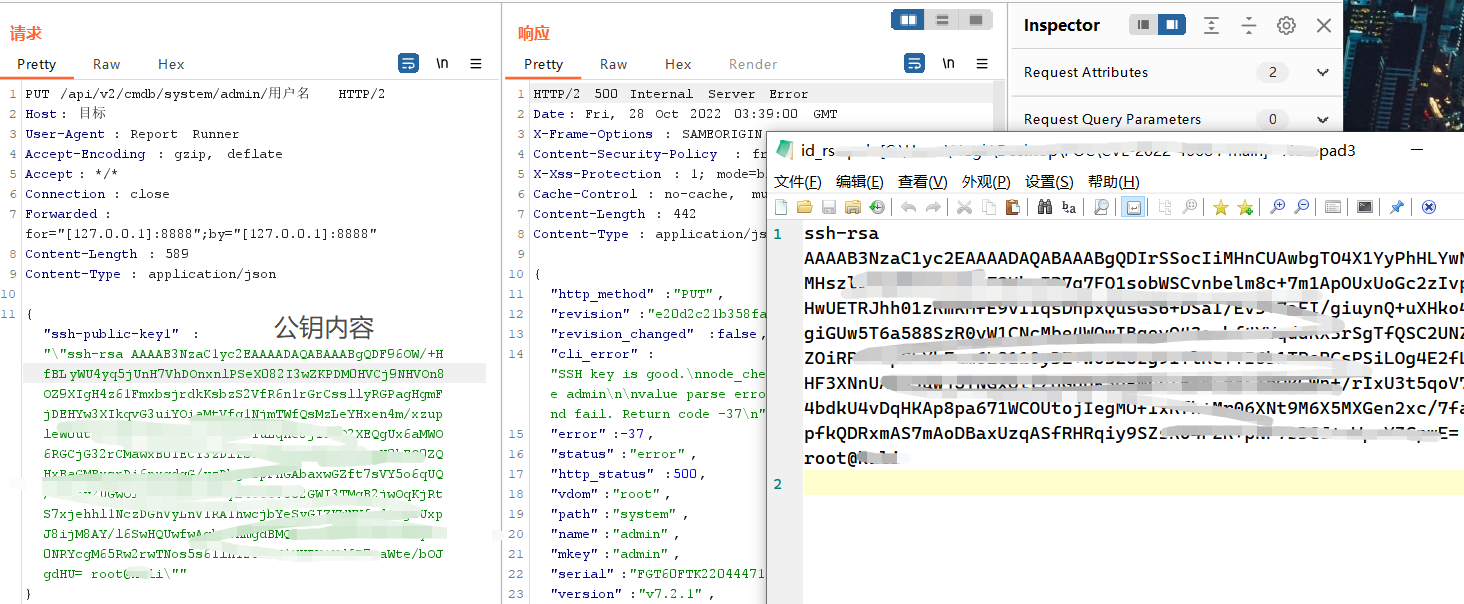
Task: Click empty line 2 in Notepad3 editor
Action: (1133, 484)
